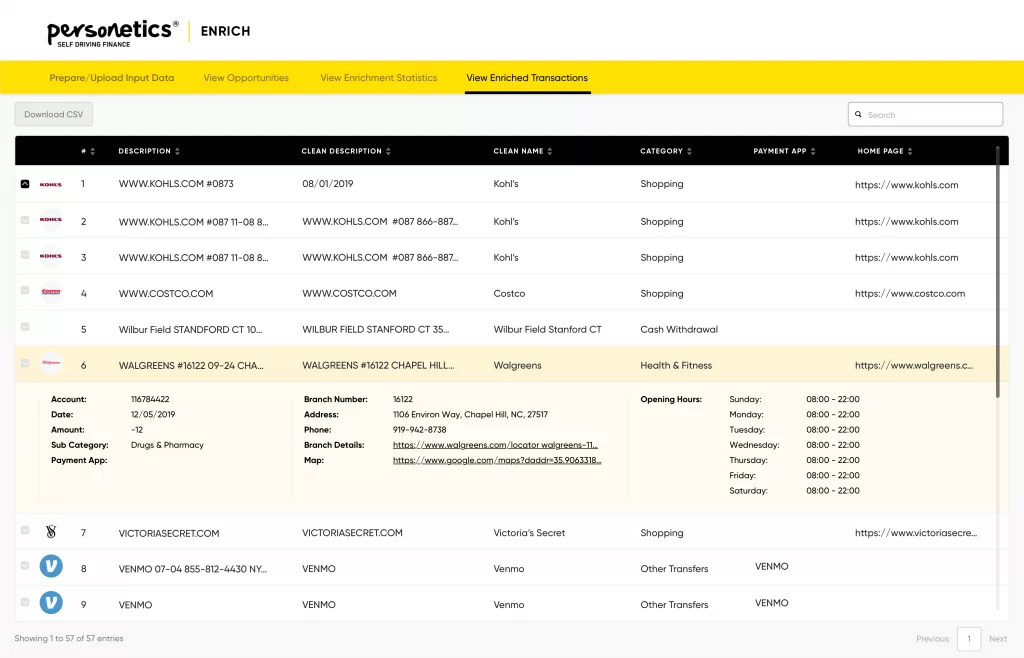
Task: Click the "WWW.KOHLS.COM #0873" description
Action: (176, 184)
